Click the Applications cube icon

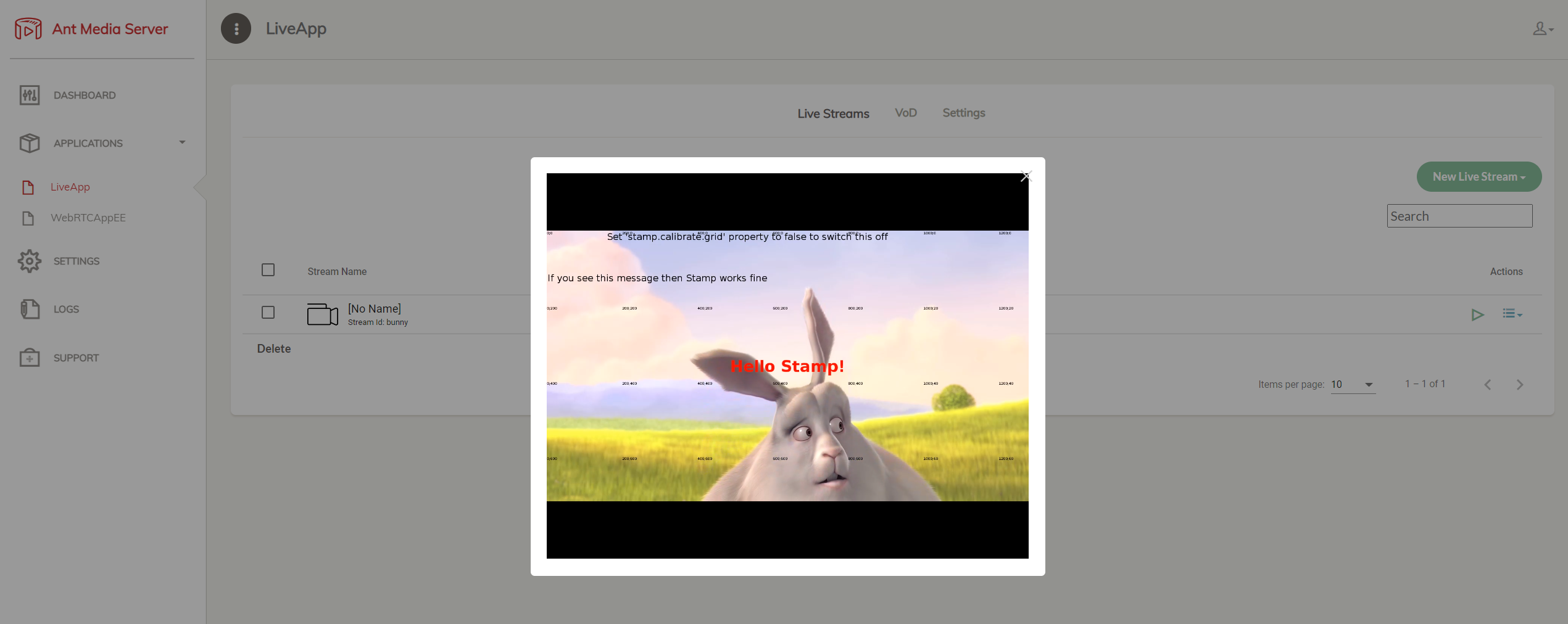pyautogui.click(x=29, y=143)
